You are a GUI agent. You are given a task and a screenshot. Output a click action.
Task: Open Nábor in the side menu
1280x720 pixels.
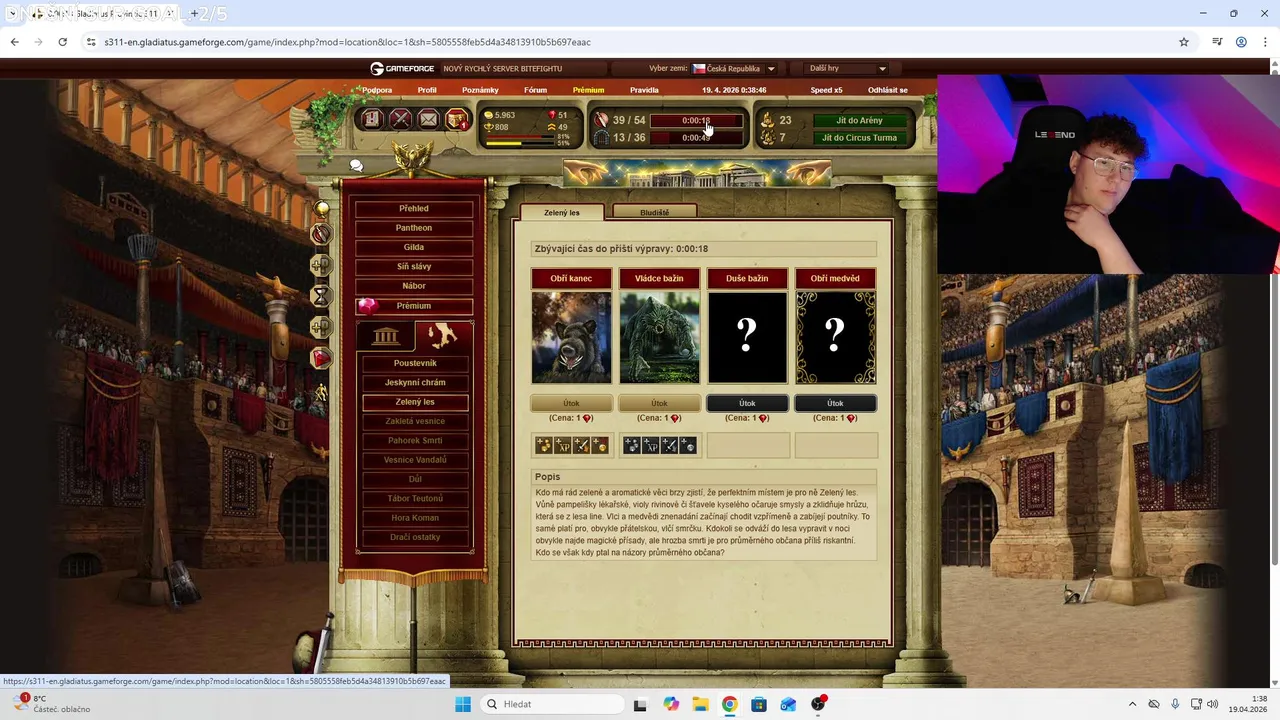(x=414, y=286)
